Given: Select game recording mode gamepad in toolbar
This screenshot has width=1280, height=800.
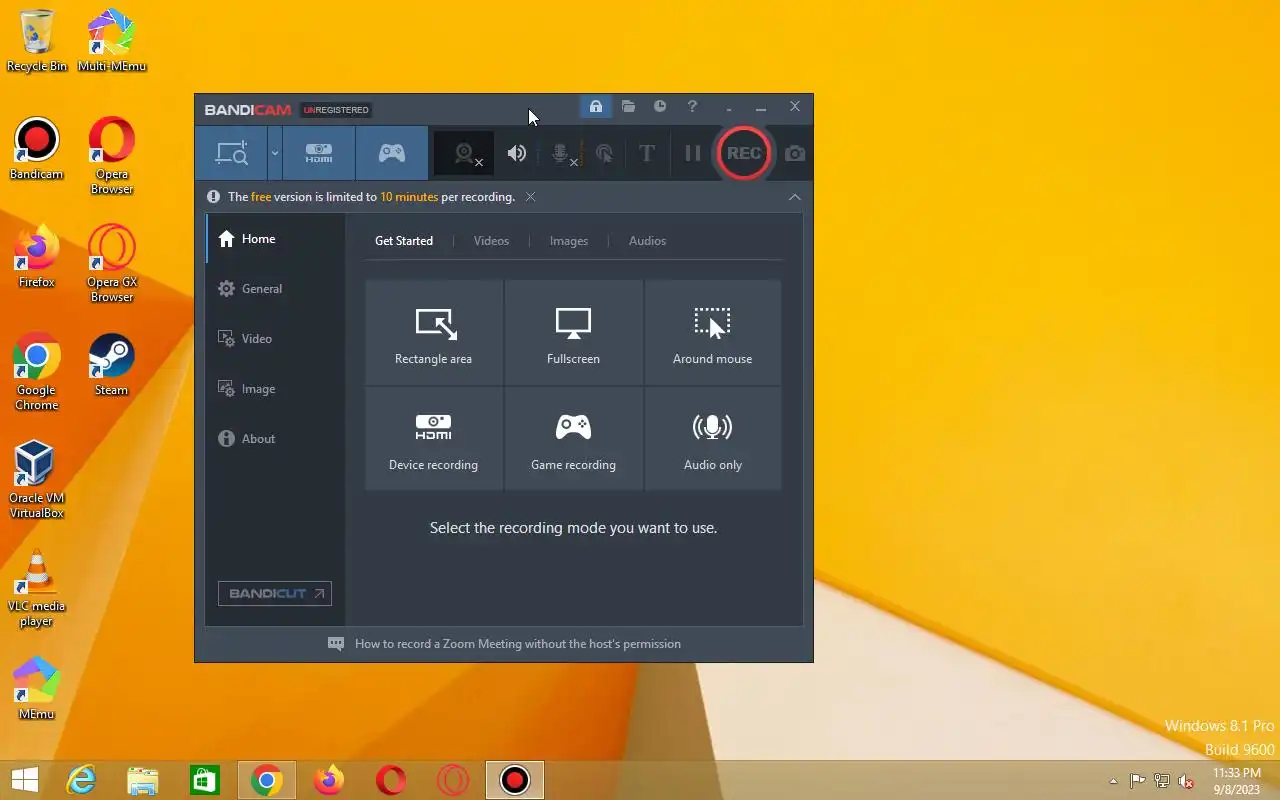Looking at the screenshot, I should (391, 153).
